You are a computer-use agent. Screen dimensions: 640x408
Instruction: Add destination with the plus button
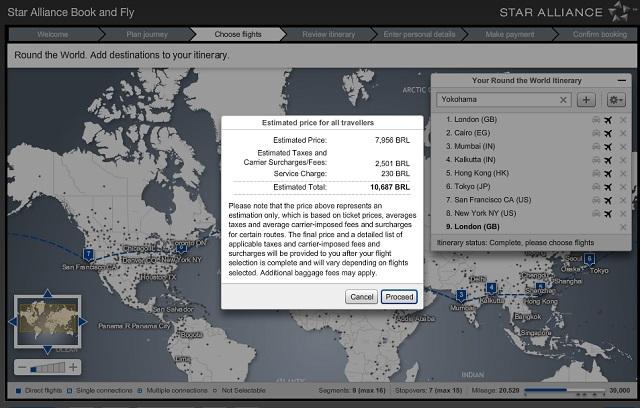586,100
